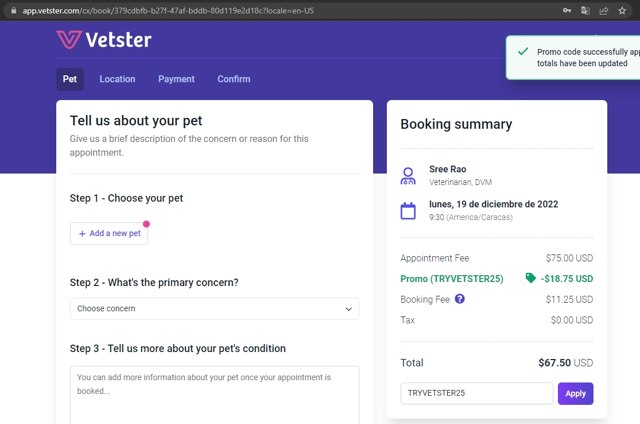Click the promo code input field
This screenshot has height=424, width=640.
coord(477,393)
